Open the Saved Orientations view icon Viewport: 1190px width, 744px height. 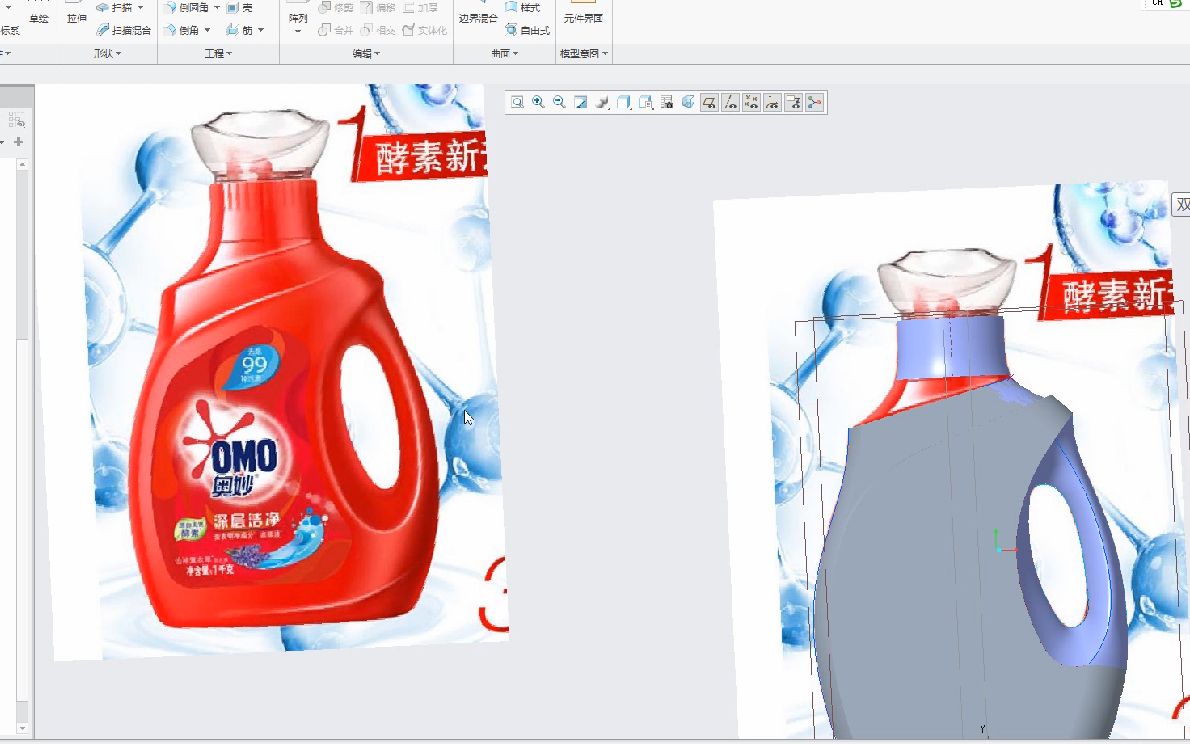pyautogui.click(x=624, y=102)
